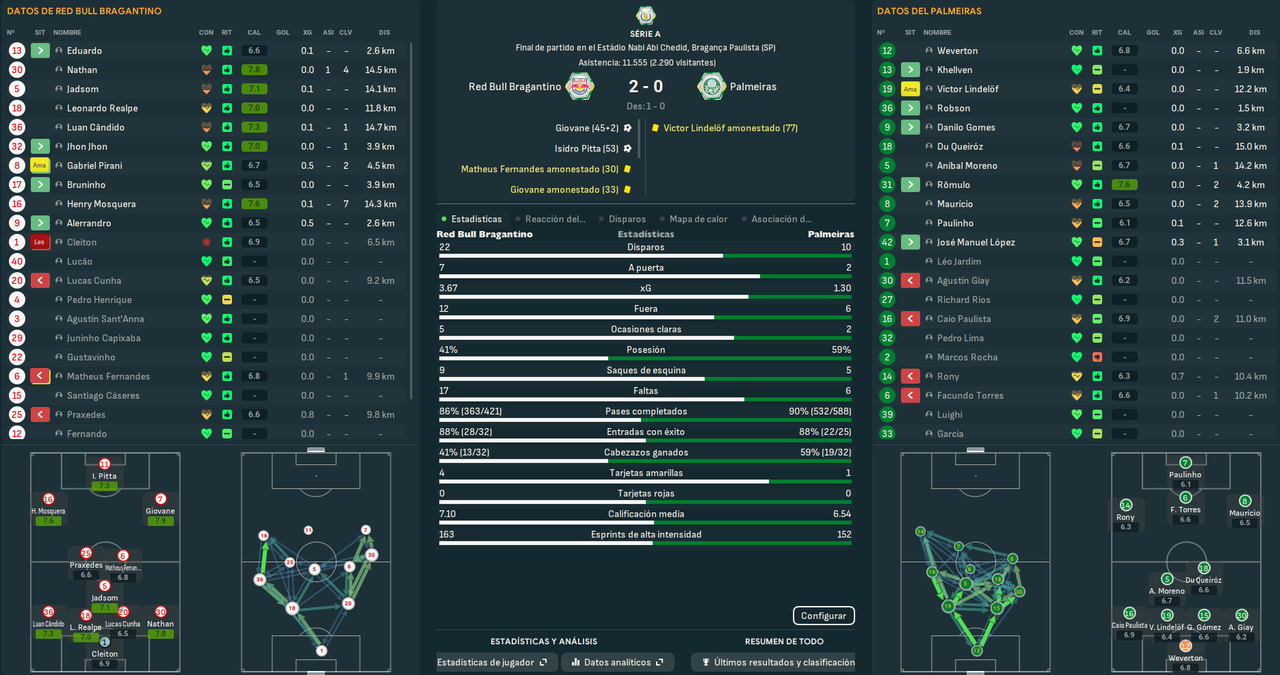Click yellow card icon next to Matheus Fernandes amonestado
Image resolution: width=1280 pixels, height=675 pixels.
click(x=627, y=169)
